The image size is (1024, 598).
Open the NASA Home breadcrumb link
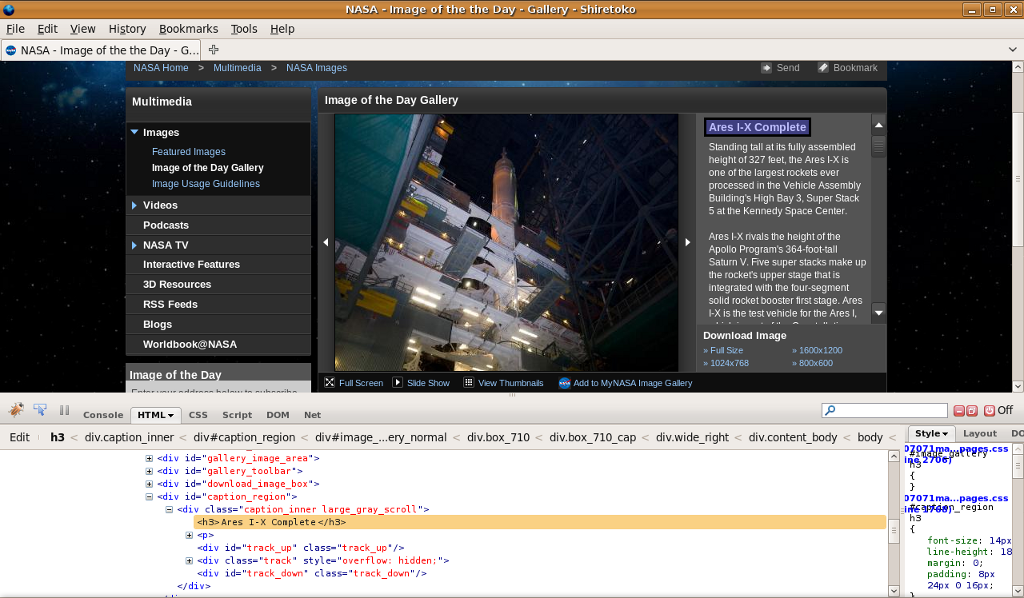(x=161, y=68)
